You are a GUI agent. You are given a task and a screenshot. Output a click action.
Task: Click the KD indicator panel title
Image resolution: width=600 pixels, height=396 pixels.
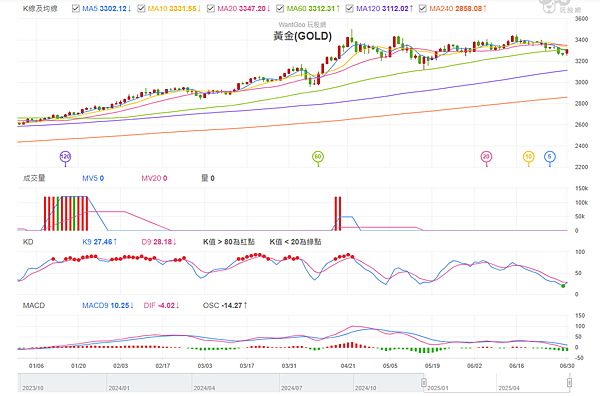click(28, 242)
